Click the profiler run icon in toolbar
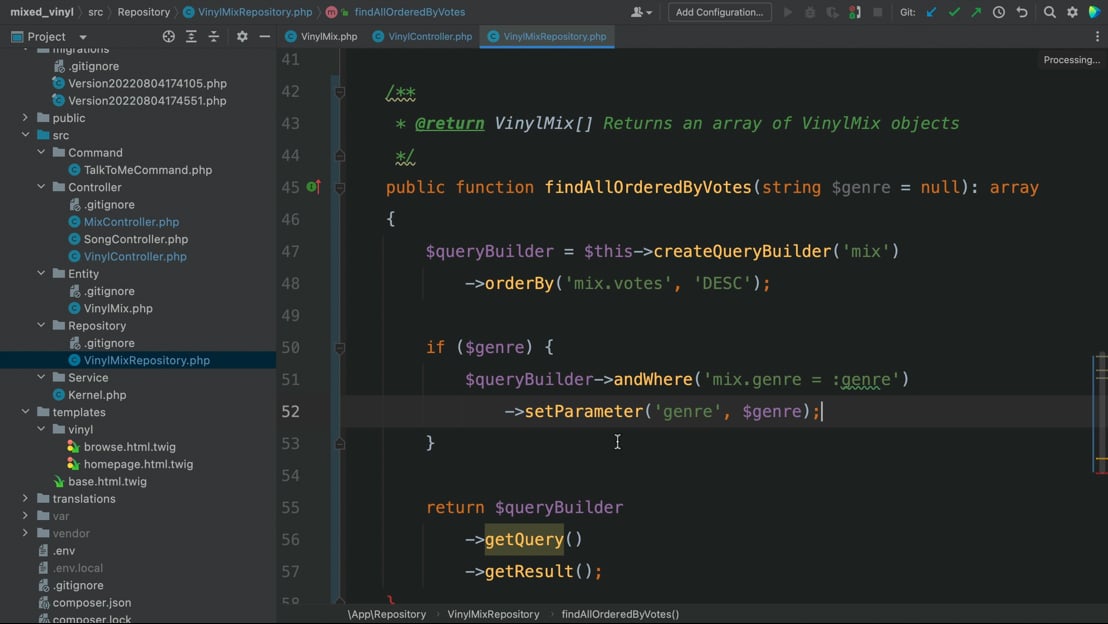Screen dimensions: 1108x624 (854, 12)
